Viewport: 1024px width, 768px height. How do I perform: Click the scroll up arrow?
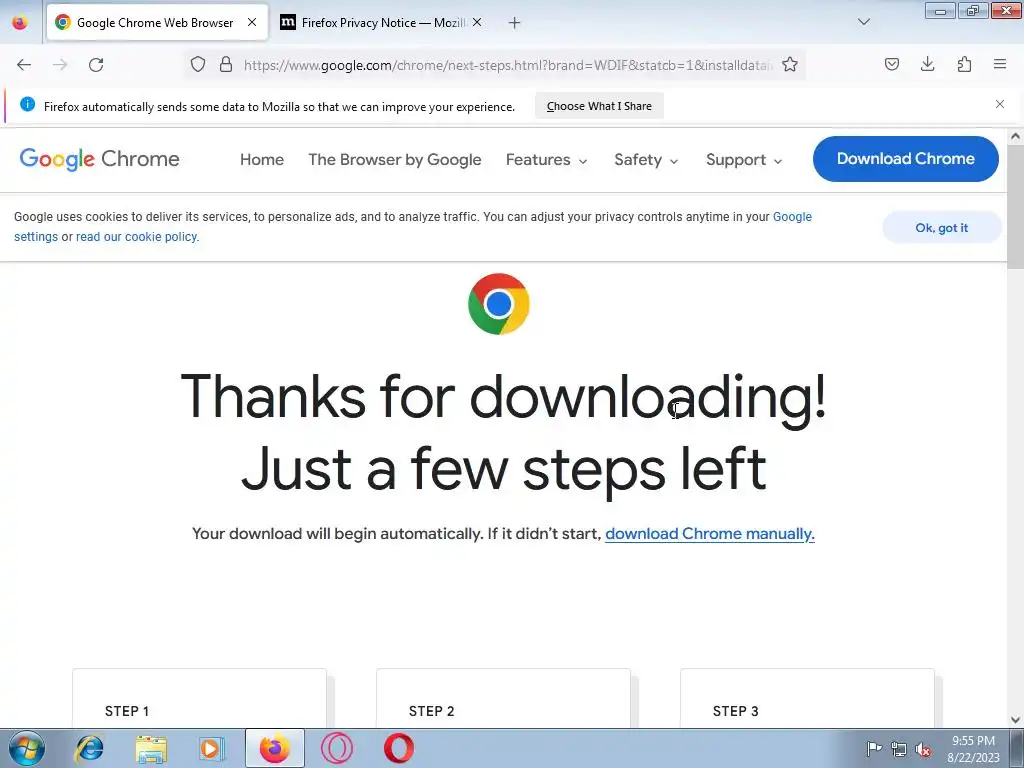click(1015, 136)
